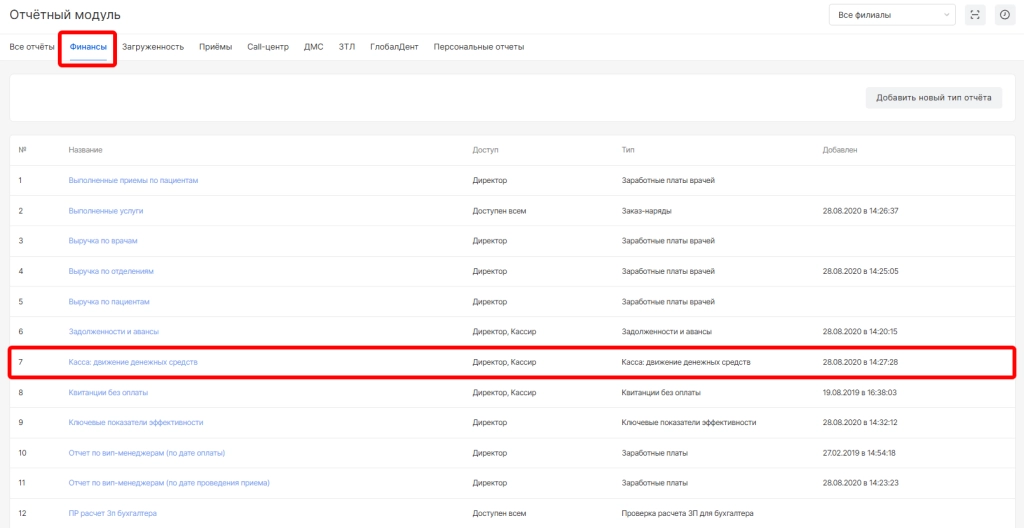1024x528 pixels.
Task: Click the Название column header
Action: click(86, 150)
